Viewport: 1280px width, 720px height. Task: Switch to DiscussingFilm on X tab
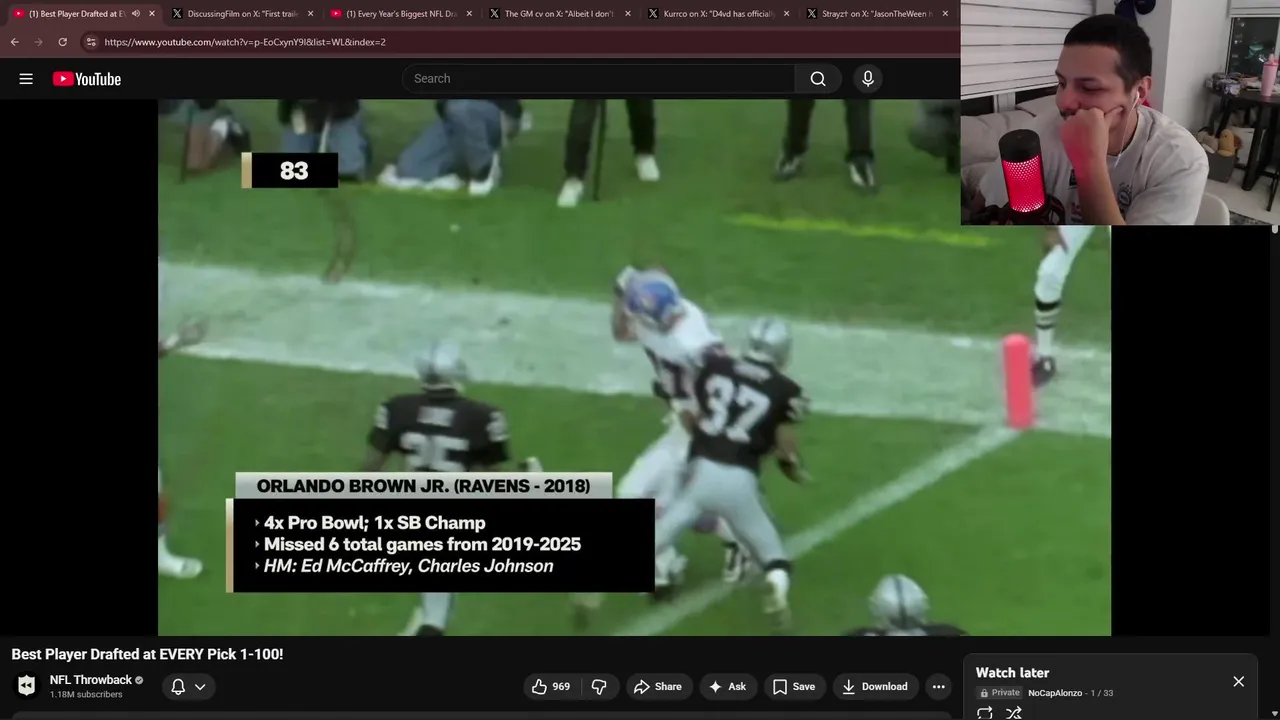(x=240, y=14)
